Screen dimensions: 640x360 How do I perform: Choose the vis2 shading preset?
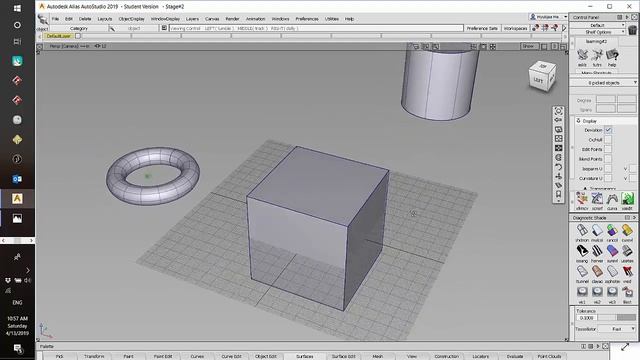597,292
